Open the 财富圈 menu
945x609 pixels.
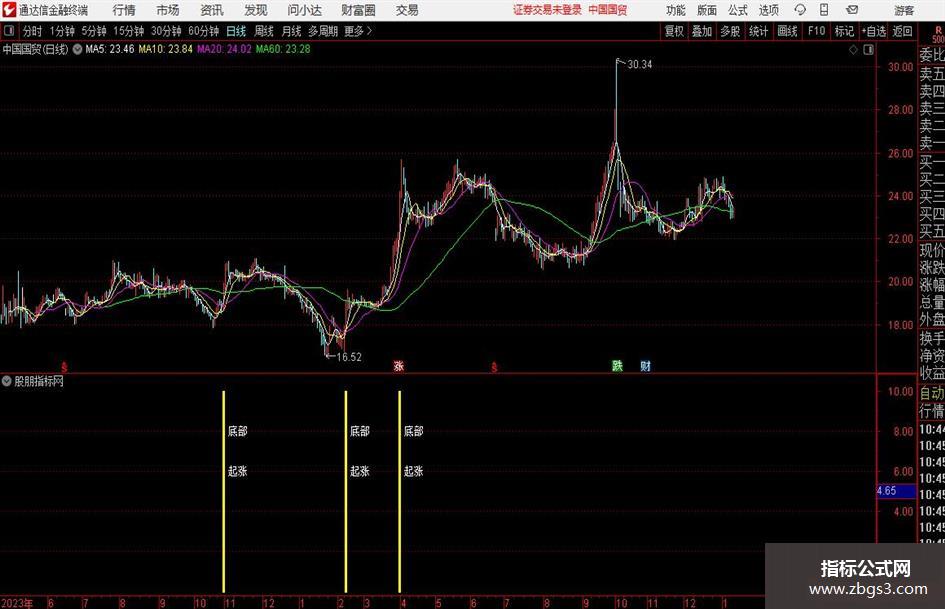(358, 10)
